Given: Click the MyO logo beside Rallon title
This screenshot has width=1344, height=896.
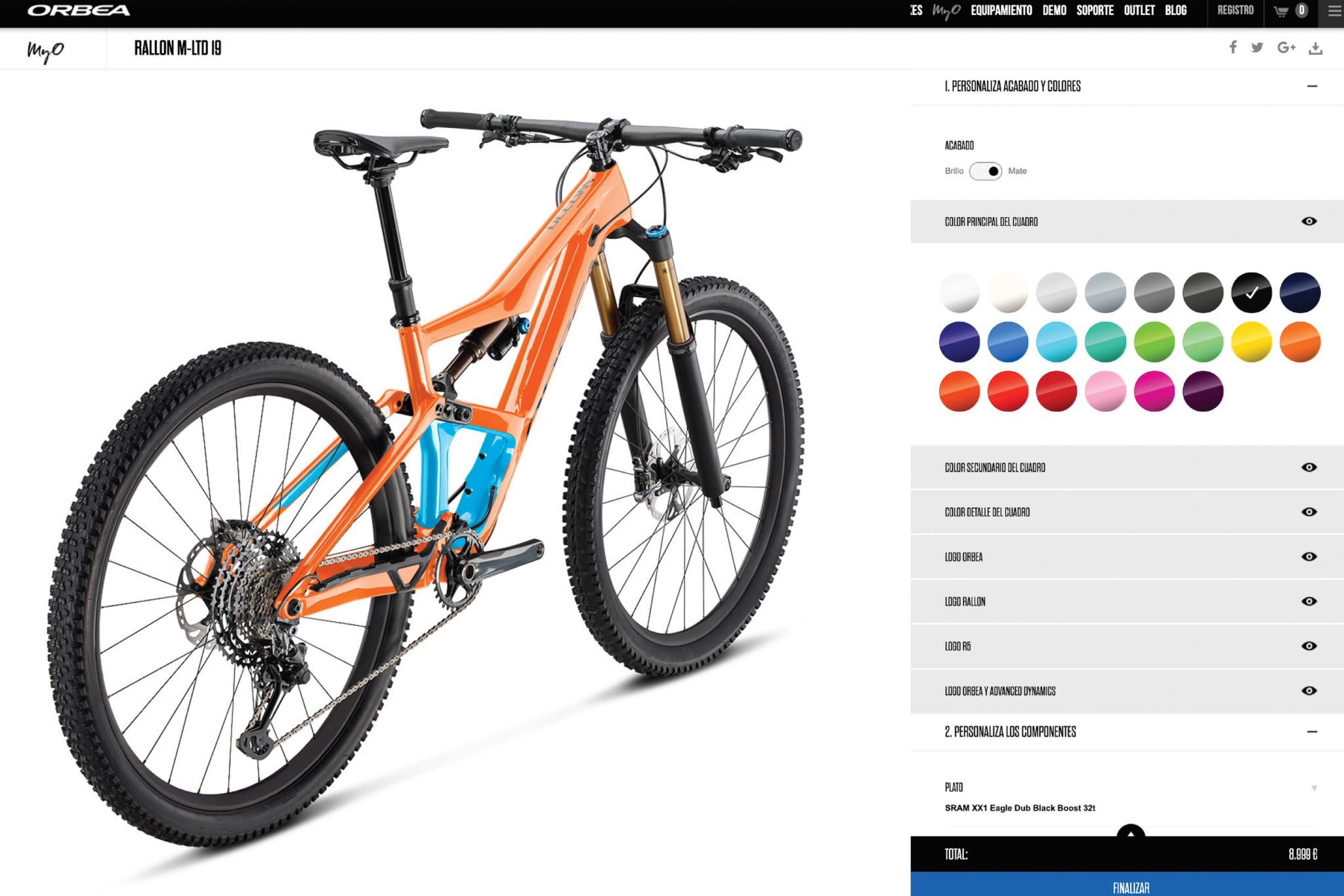Looking at the screenshot, I should [x=45, y=51].
